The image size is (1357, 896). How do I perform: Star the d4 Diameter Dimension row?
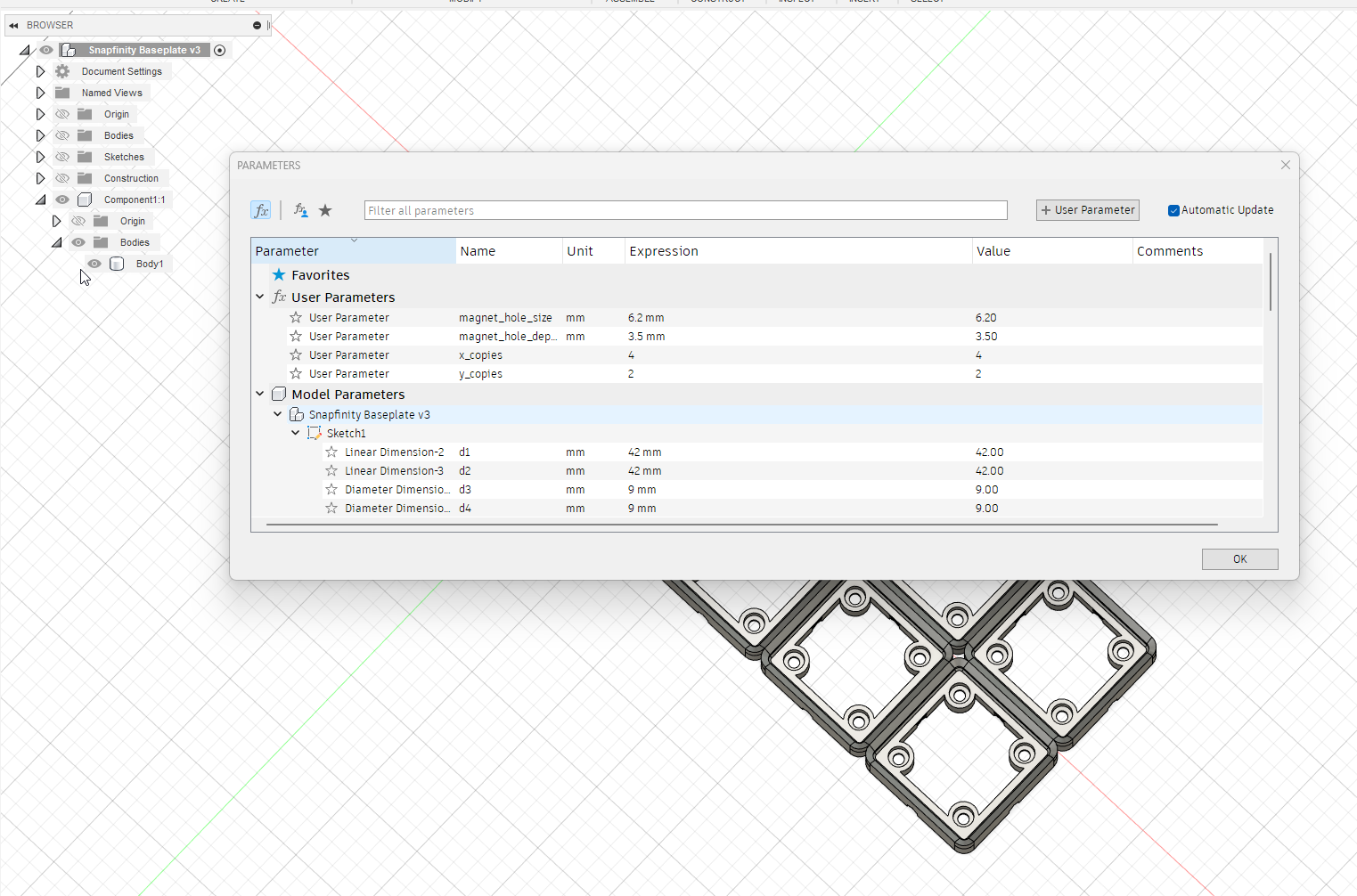click(x=331, y=509)
